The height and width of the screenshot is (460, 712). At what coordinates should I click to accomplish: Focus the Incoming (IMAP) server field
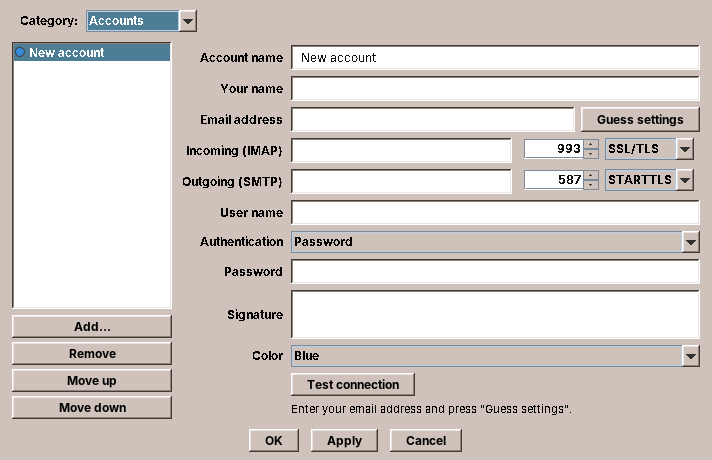[x=401, y=150]
